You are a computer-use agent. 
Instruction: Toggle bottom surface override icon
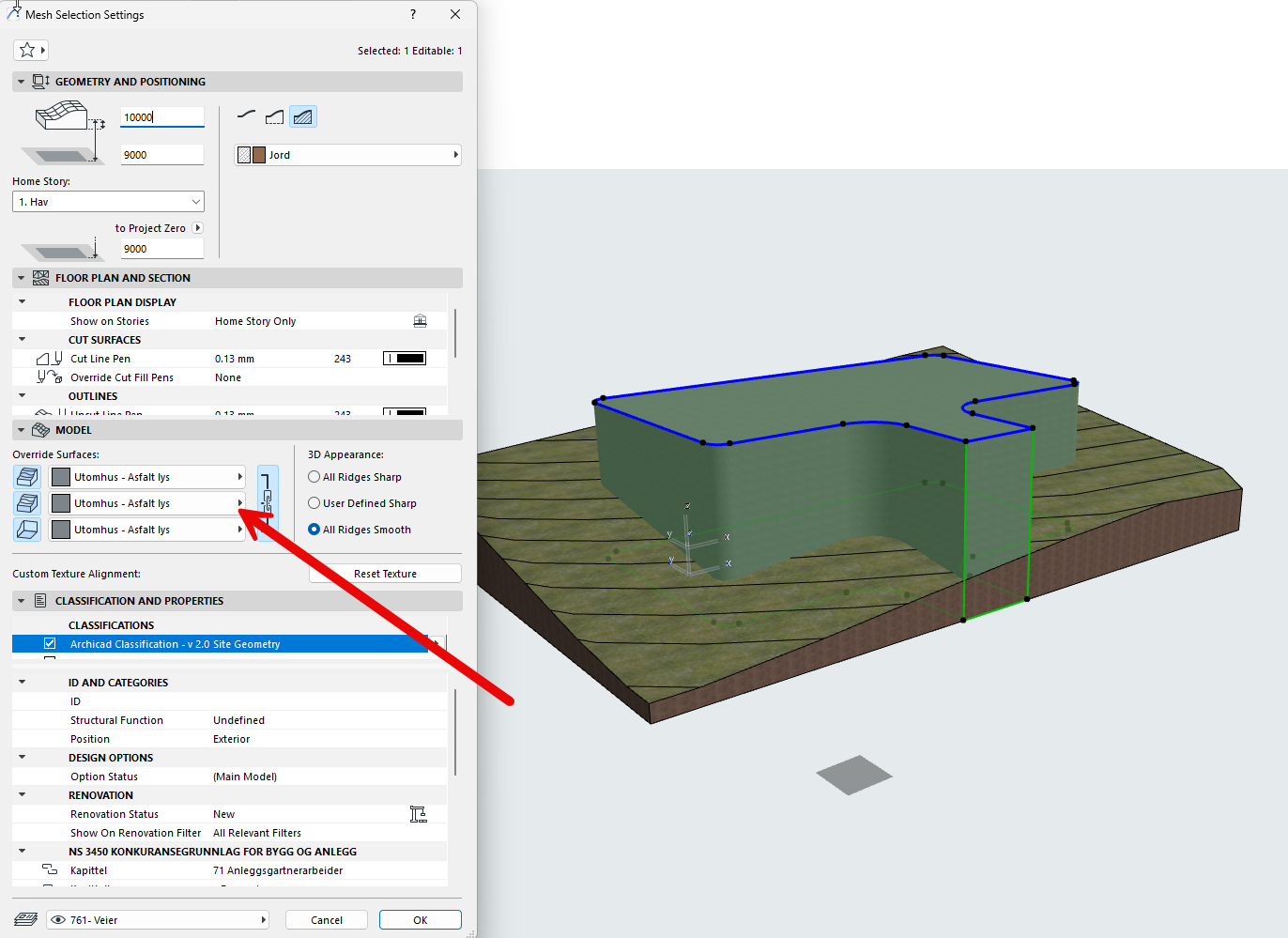(27, 530)
